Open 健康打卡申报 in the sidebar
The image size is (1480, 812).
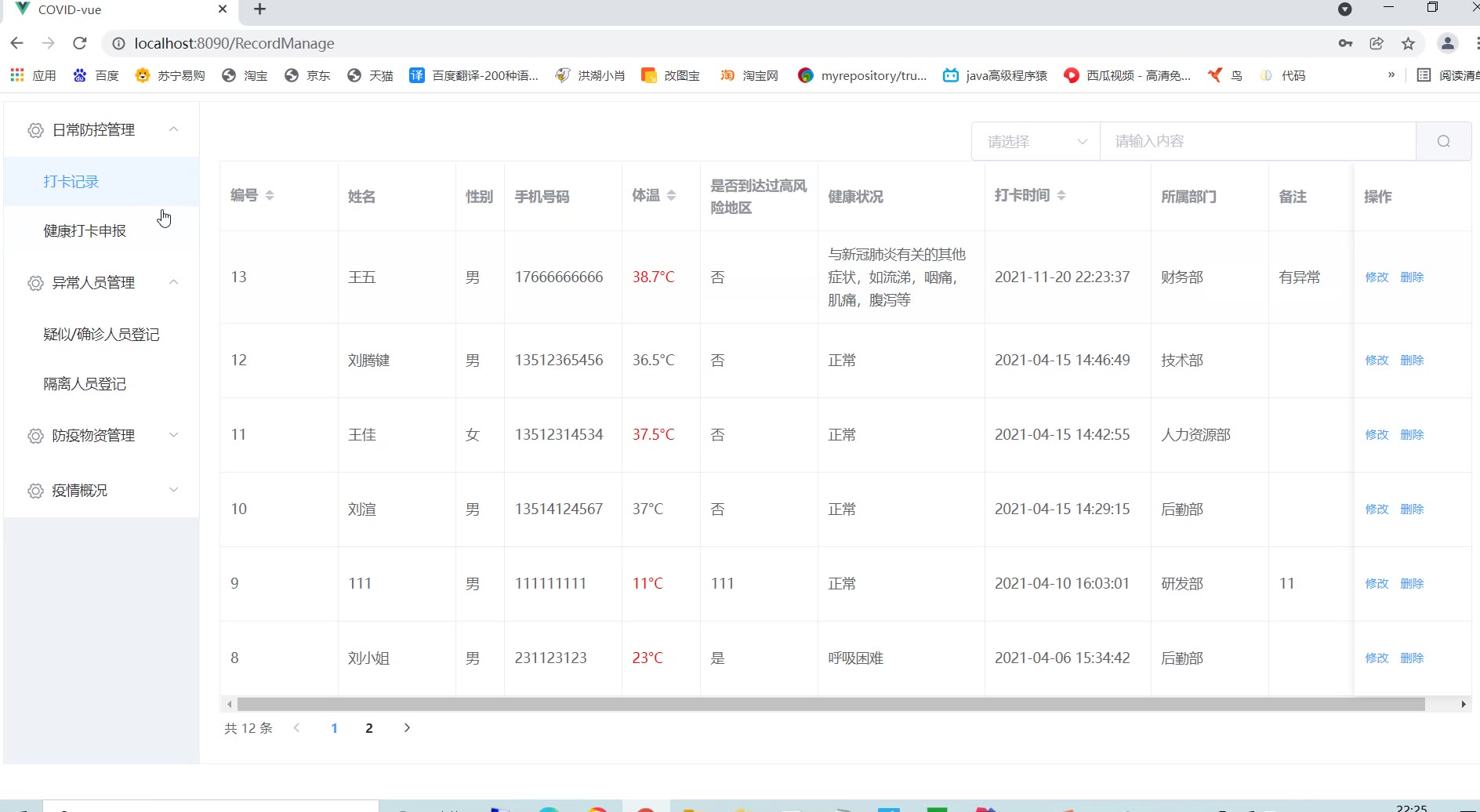point(85,230)
